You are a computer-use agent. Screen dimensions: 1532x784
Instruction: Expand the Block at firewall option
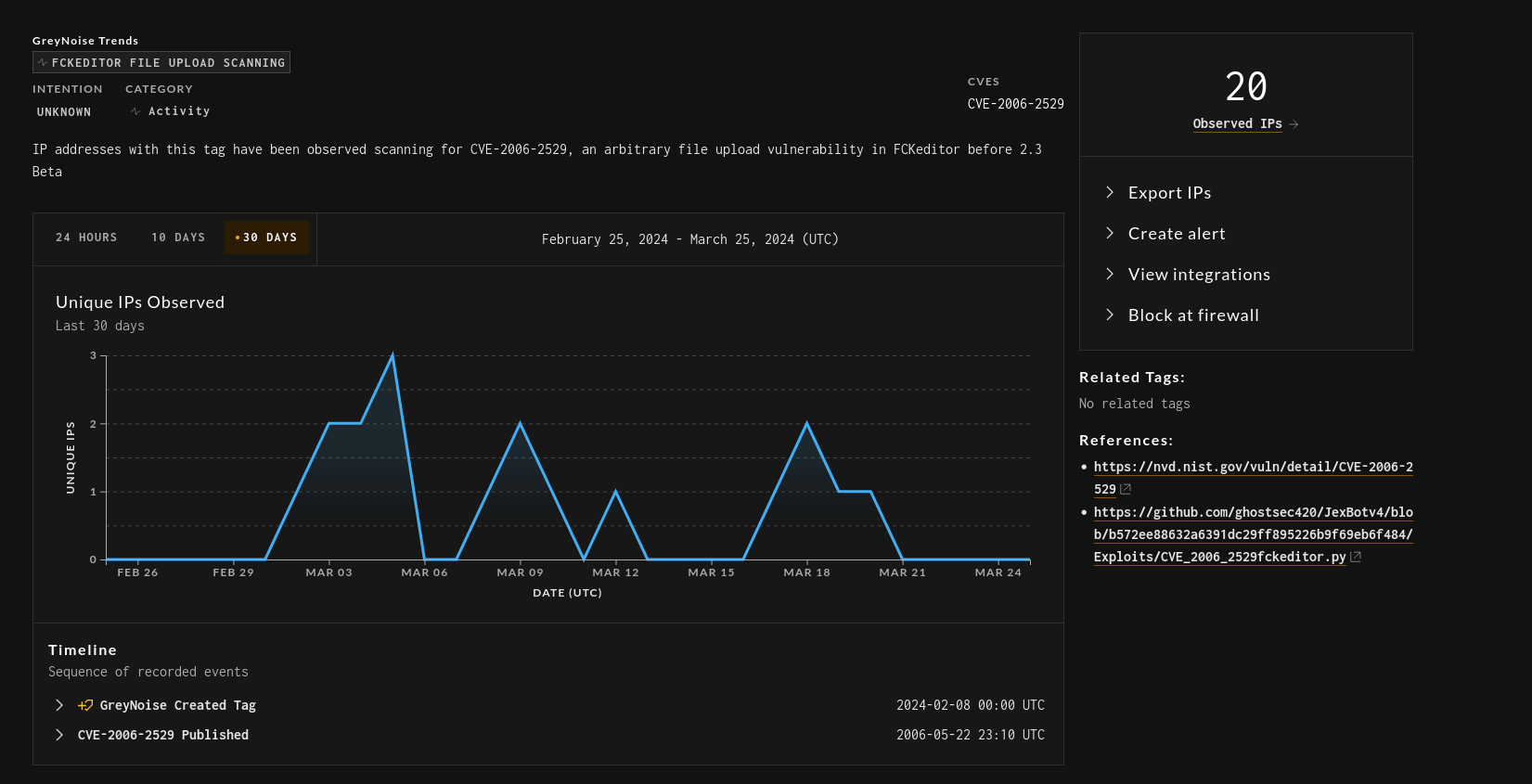point(1192,315)
